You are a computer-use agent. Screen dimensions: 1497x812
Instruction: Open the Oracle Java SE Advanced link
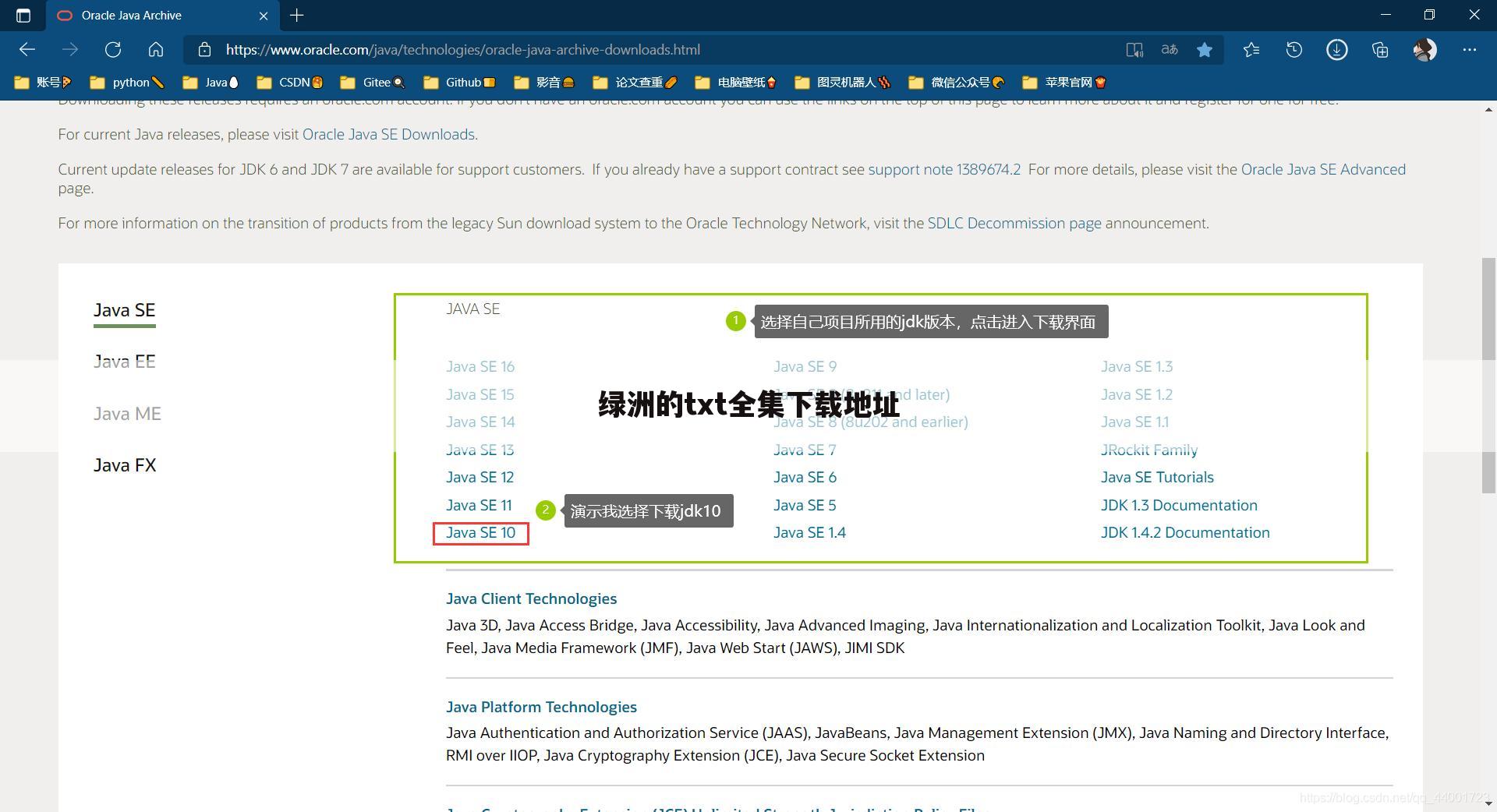pos(1323,169)
